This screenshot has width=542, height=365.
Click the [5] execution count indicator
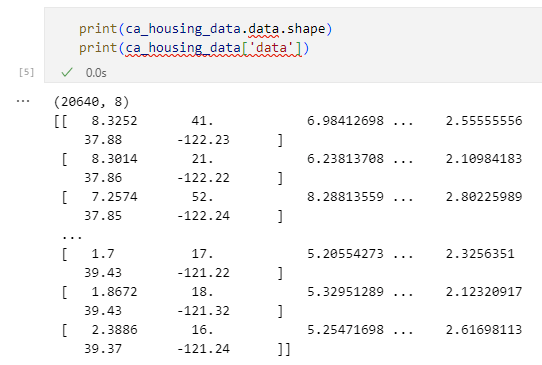click(27, 72)
